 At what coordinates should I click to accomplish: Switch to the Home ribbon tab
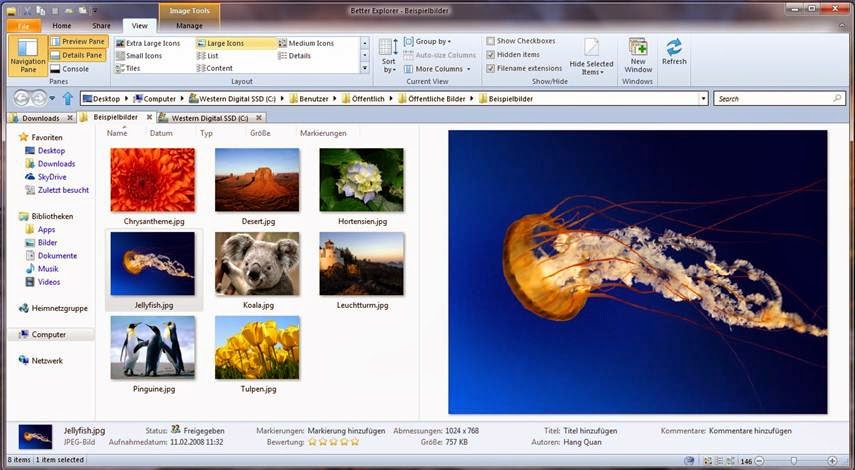(x=62, y=26)
